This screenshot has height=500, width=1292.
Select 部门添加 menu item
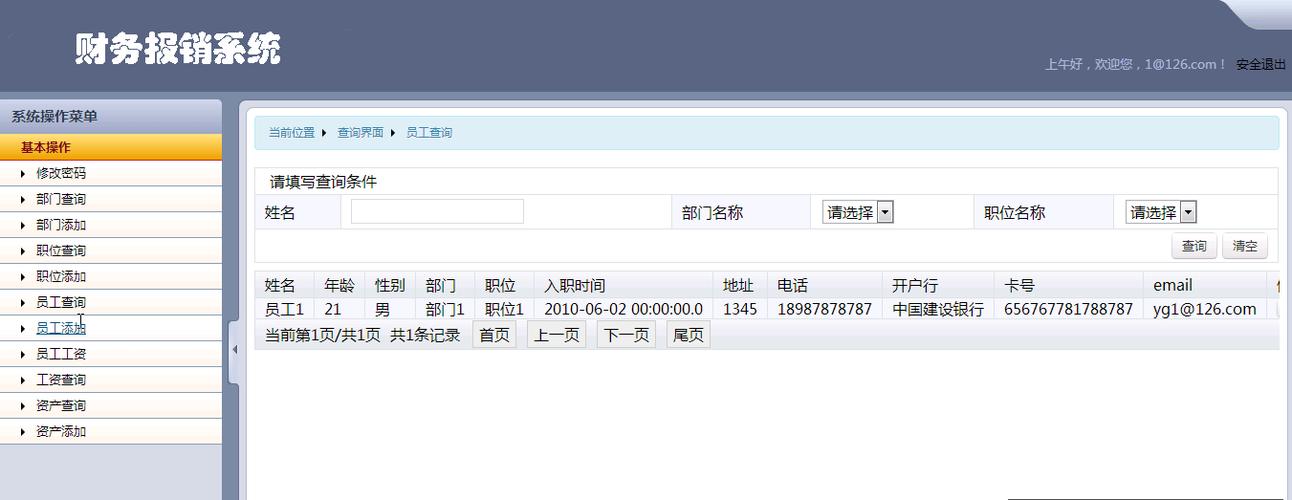61,225
